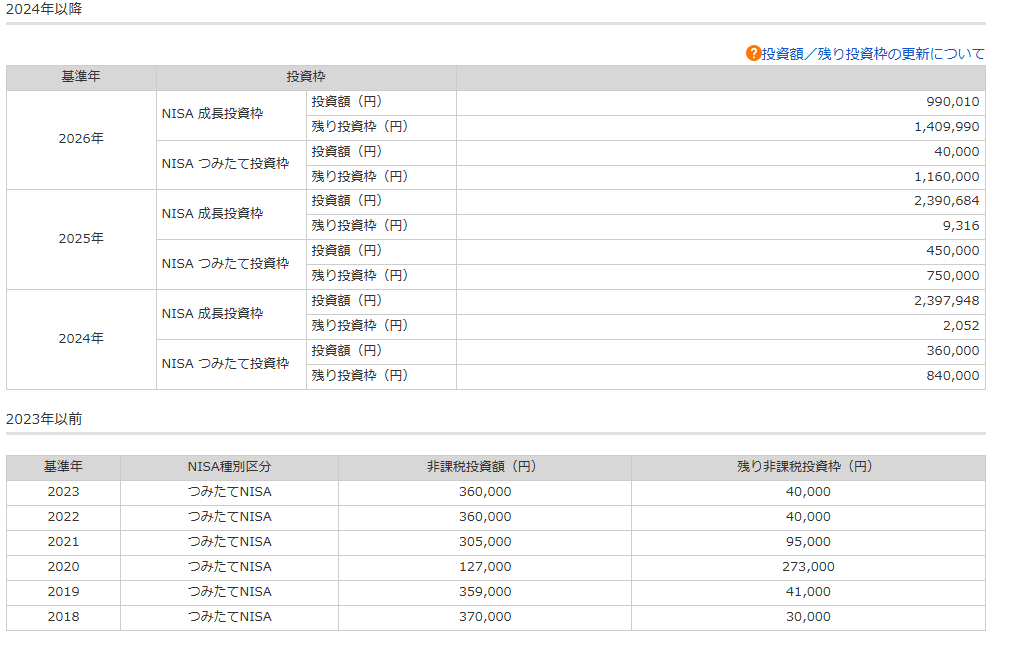This screenshot has width=1012, height=648.
Task: Select the NISA種別区分 column header
Action: (229, 467)
